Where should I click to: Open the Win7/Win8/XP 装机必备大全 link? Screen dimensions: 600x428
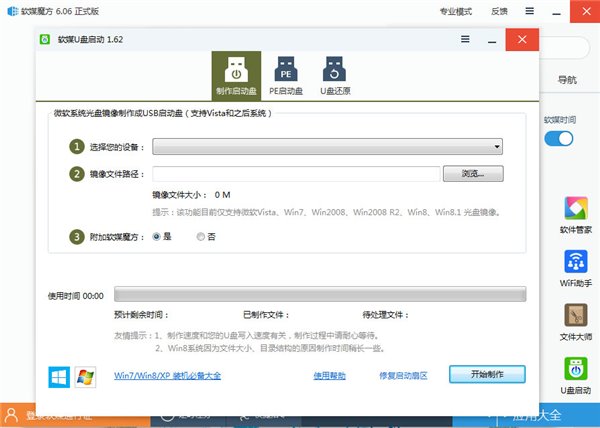coord(167,376)
